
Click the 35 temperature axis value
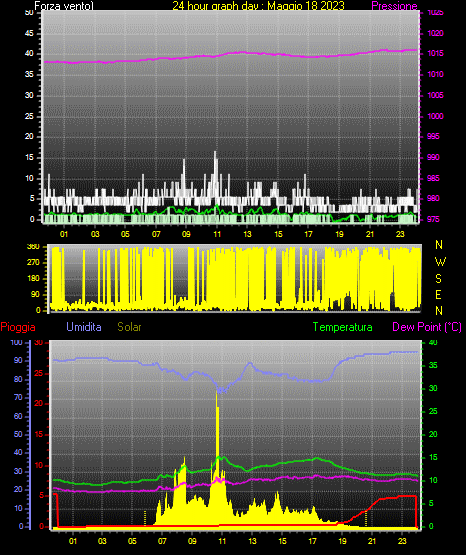point(433,365)
